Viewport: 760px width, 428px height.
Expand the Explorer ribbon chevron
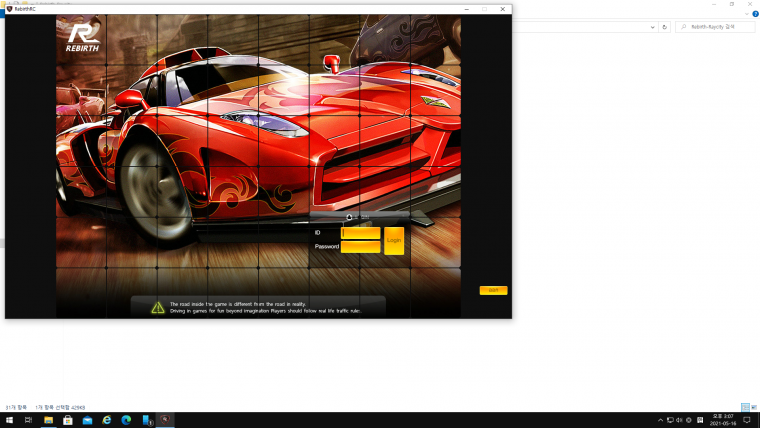click(x=747, y=14)
